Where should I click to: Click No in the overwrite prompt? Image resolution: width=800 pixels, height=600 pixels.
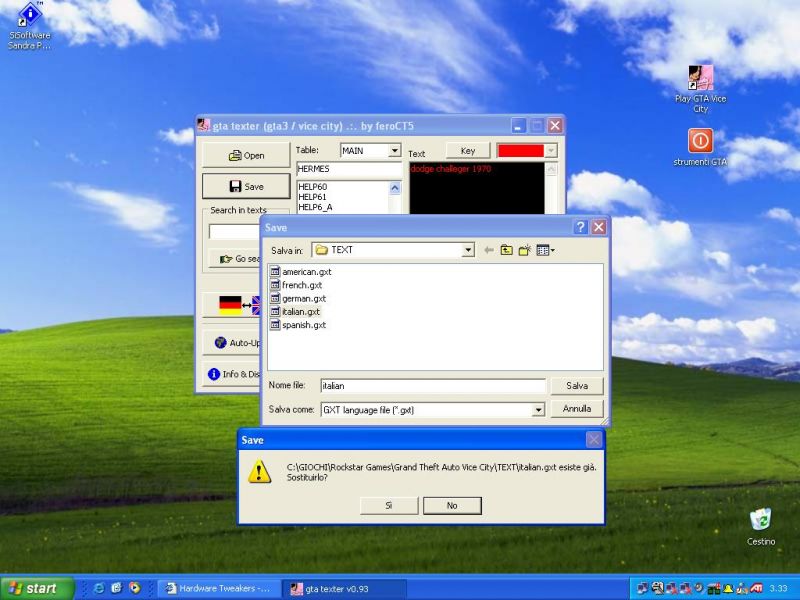pyautogui.click(x=452, y=506)
